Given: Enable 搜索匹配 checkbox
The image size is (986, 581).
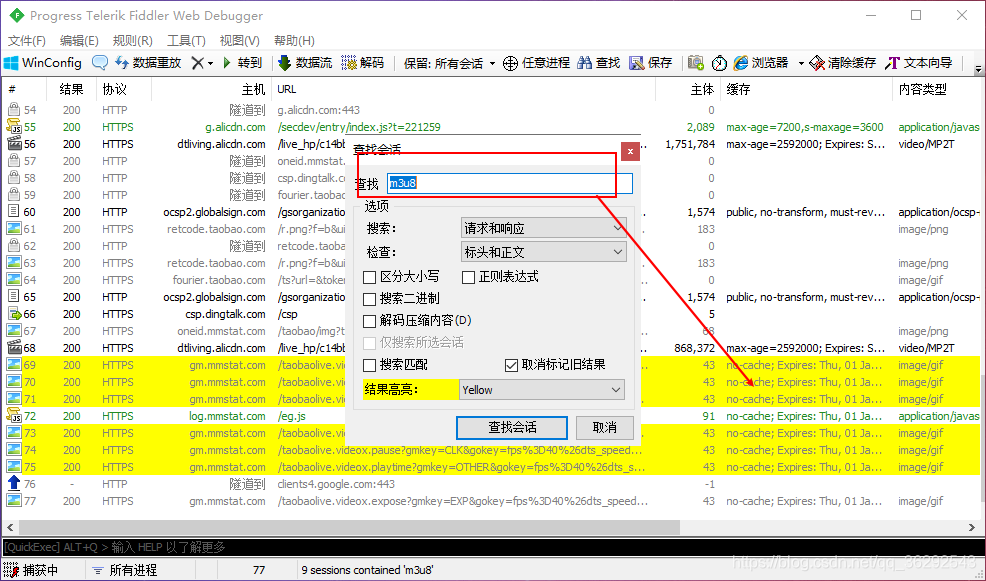Looking at the screenshot, I should pyautogui.click(x=370, y=365).
